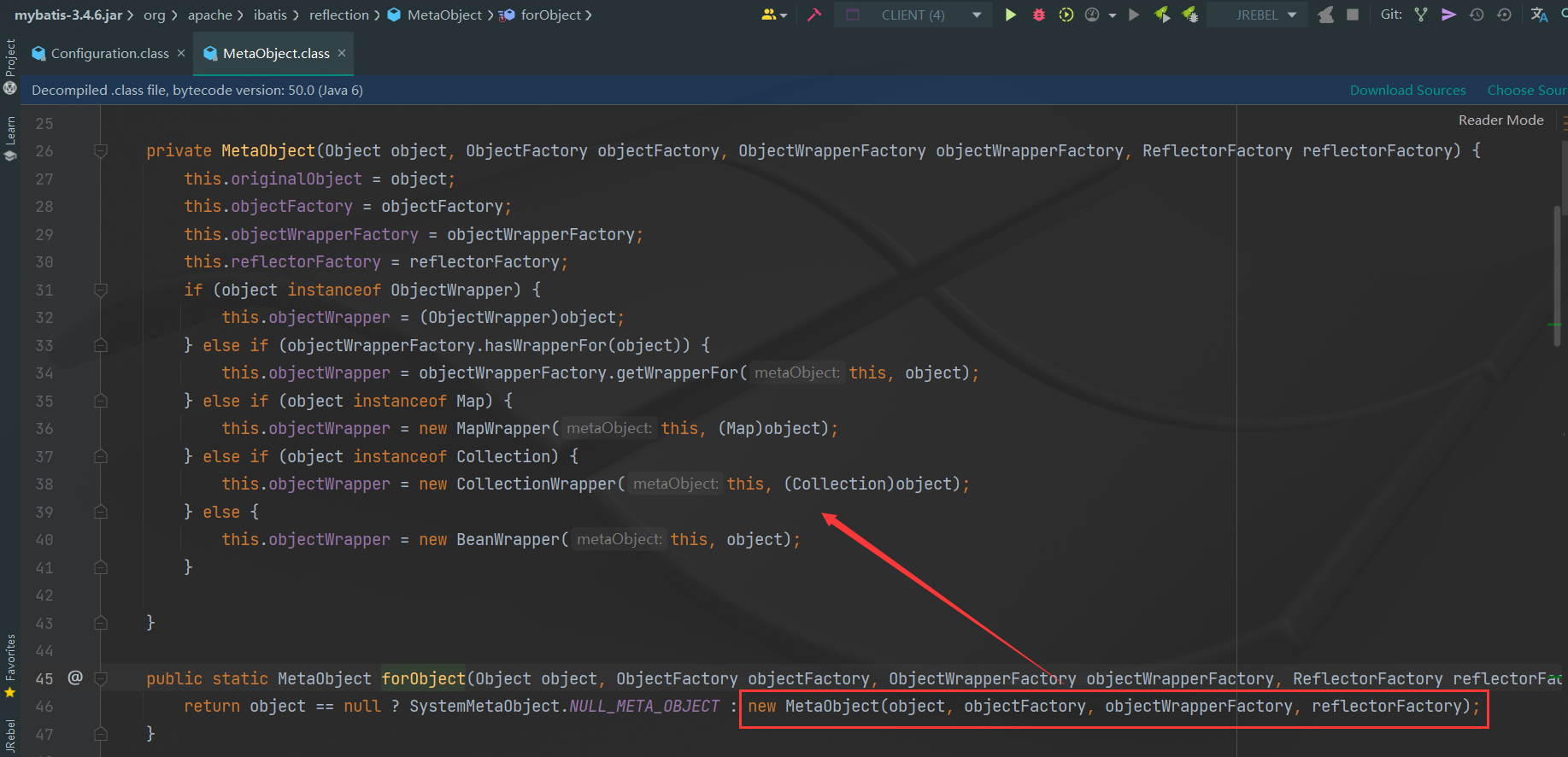Screen dimensions: 1568x757
Task: Toggle Reader Mode in editor
Action: 1500,120
